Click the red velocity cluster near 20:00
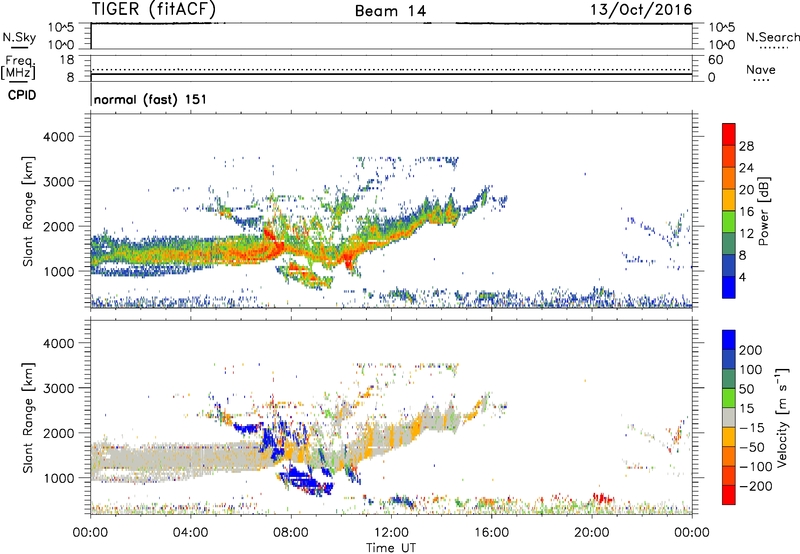800x554 pixels. coord(603,497)
